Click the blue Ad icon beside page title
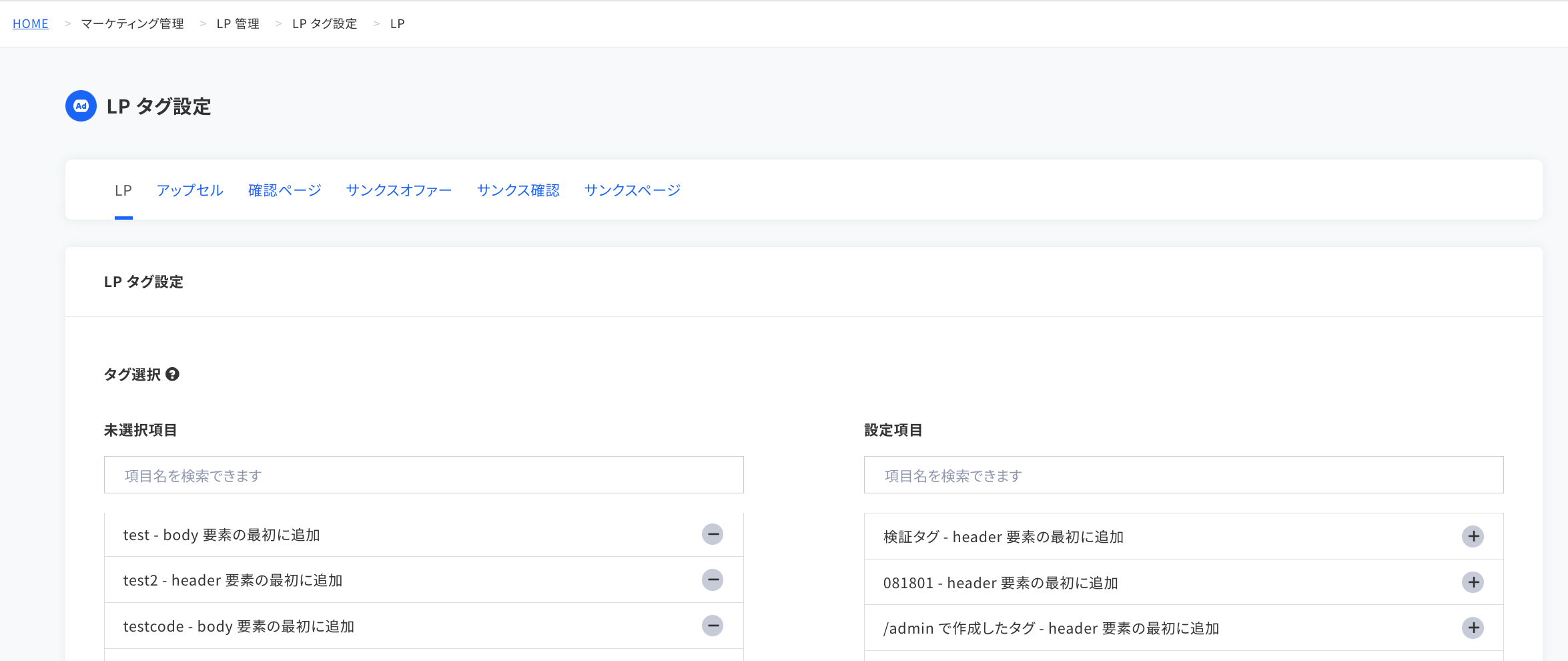This screenshot has height=661, width=1568. (x=81, y=105)
